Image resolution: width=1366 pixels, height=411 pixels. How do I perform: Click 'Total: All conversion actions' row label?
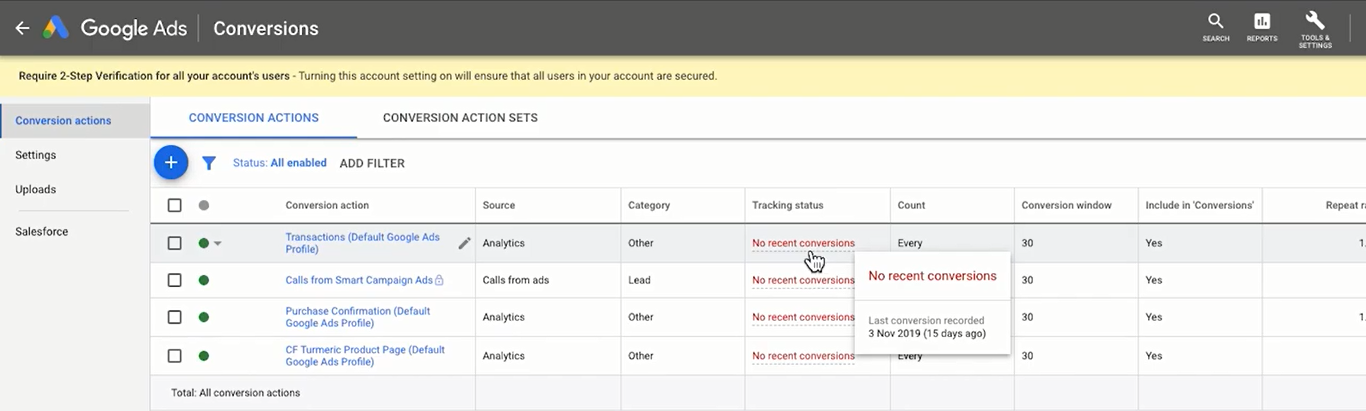pos(235,393)
